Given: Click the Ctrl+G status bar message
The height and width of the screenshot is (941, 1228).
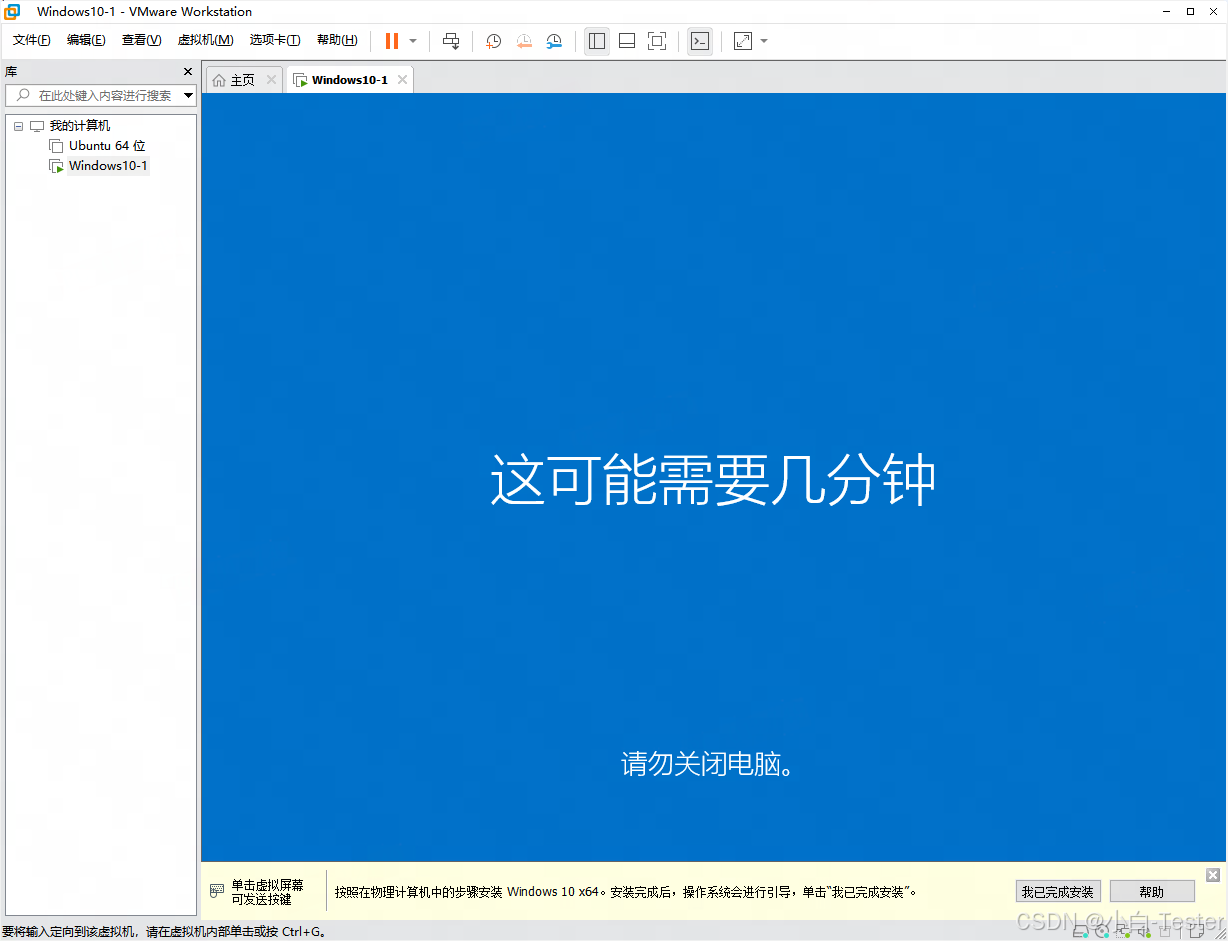Looking at the screenshot, I should point(164,931).
